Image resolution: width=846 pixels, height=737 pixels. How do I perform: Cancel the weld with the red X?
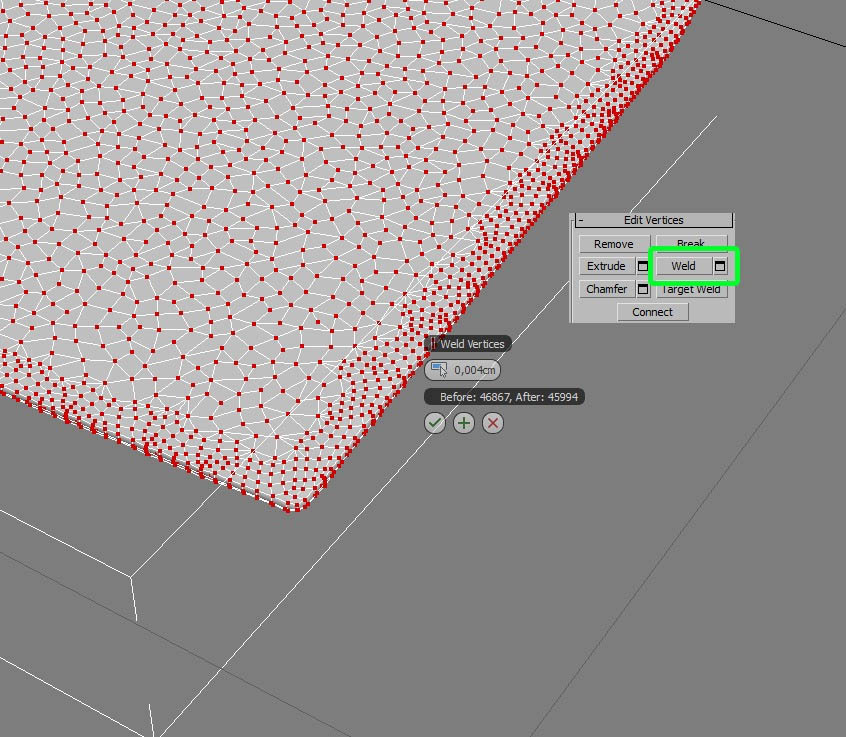[x=493, y=423]
